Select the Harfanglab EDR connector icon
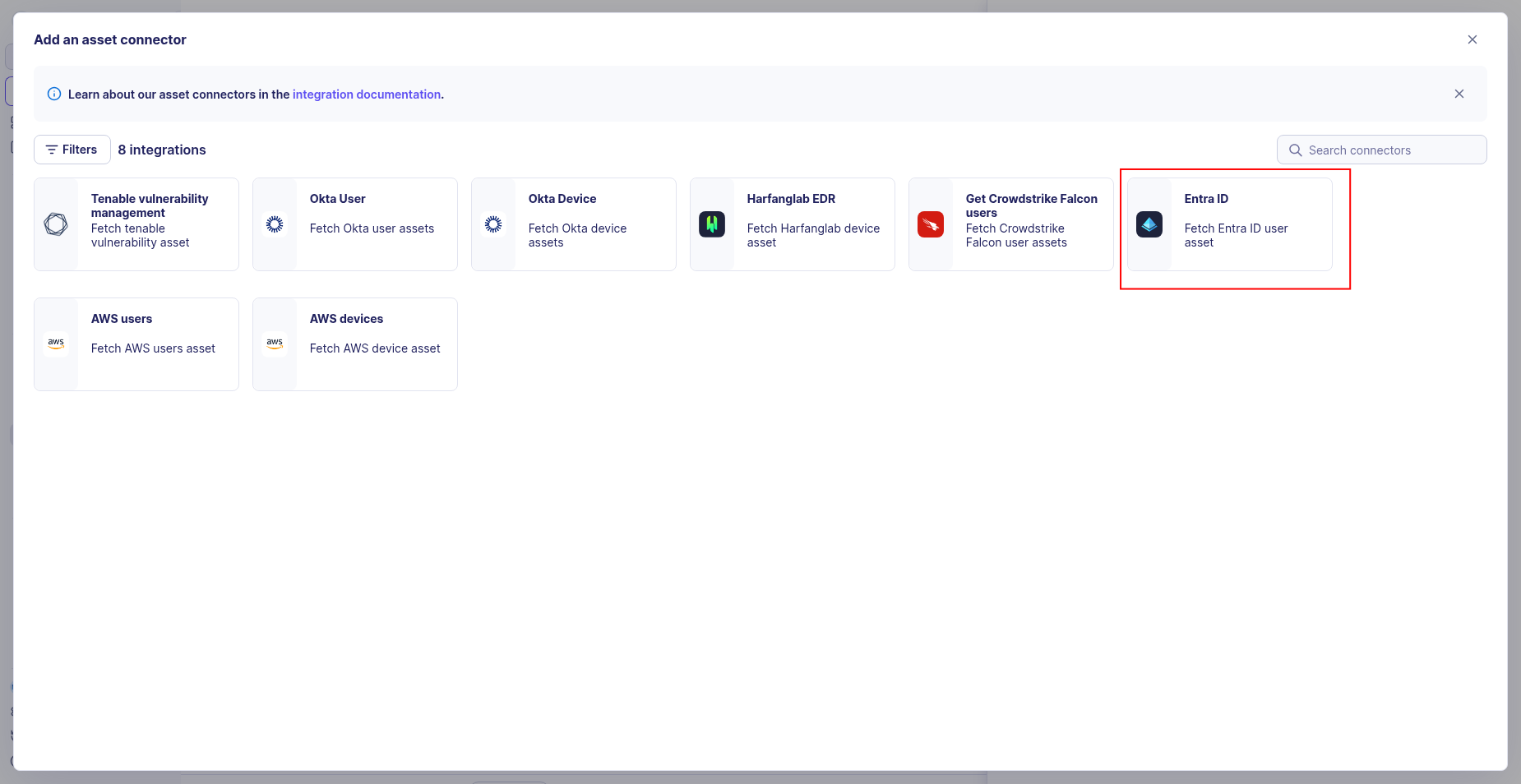The image size is (1521, 784). click(712, 223)
